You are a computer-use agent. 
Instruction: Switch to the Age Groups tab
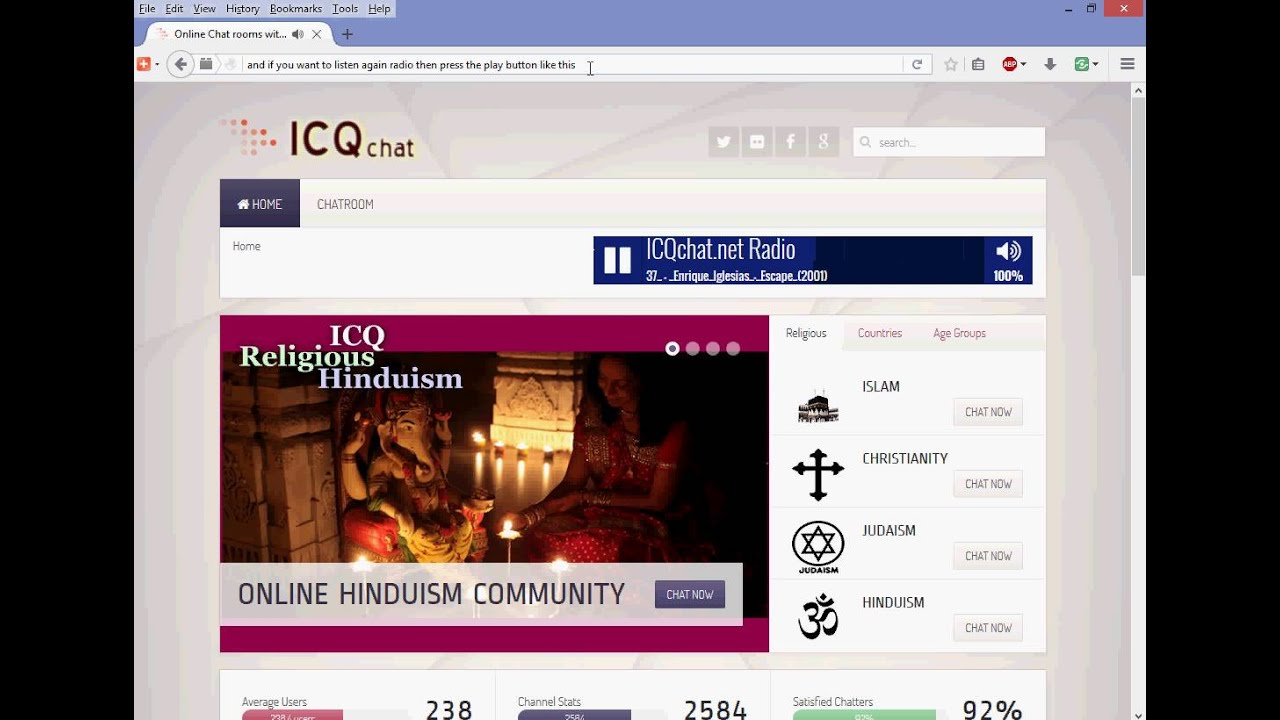(959, 333)
